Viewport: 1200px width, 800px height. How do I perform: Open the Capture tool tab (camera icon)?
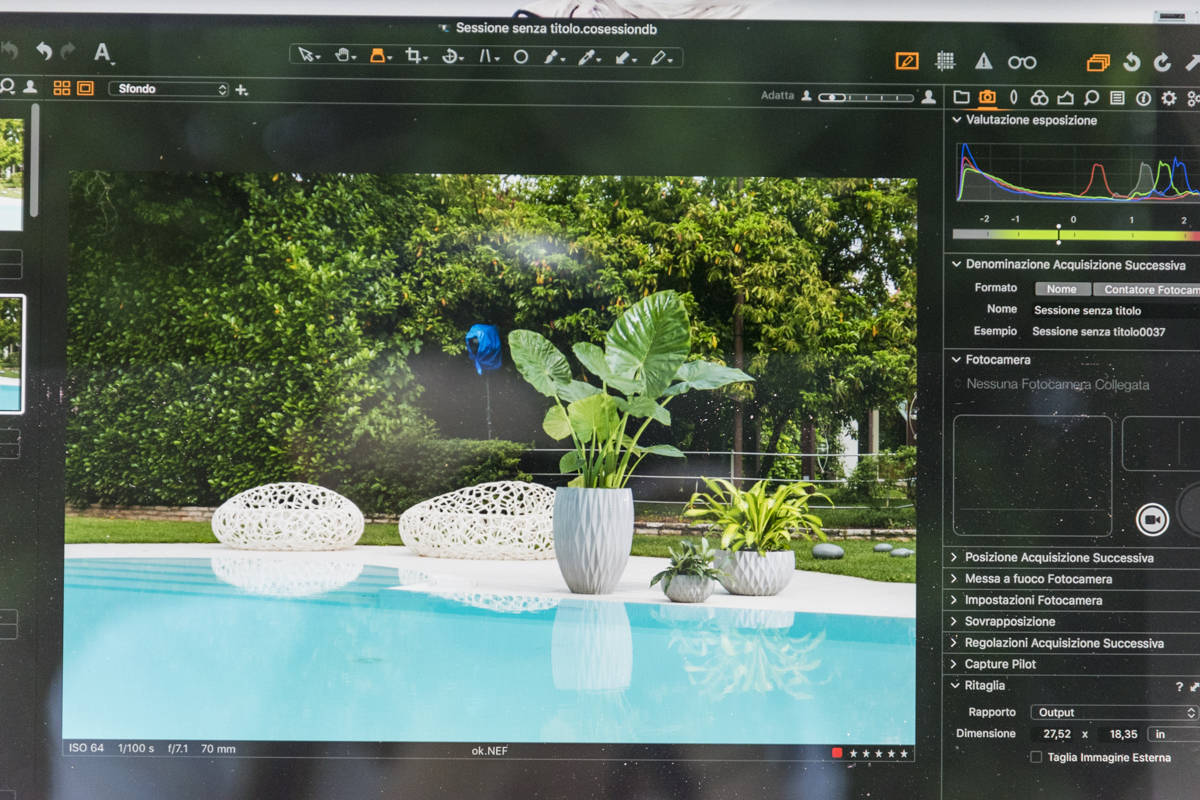coord(987,97)
